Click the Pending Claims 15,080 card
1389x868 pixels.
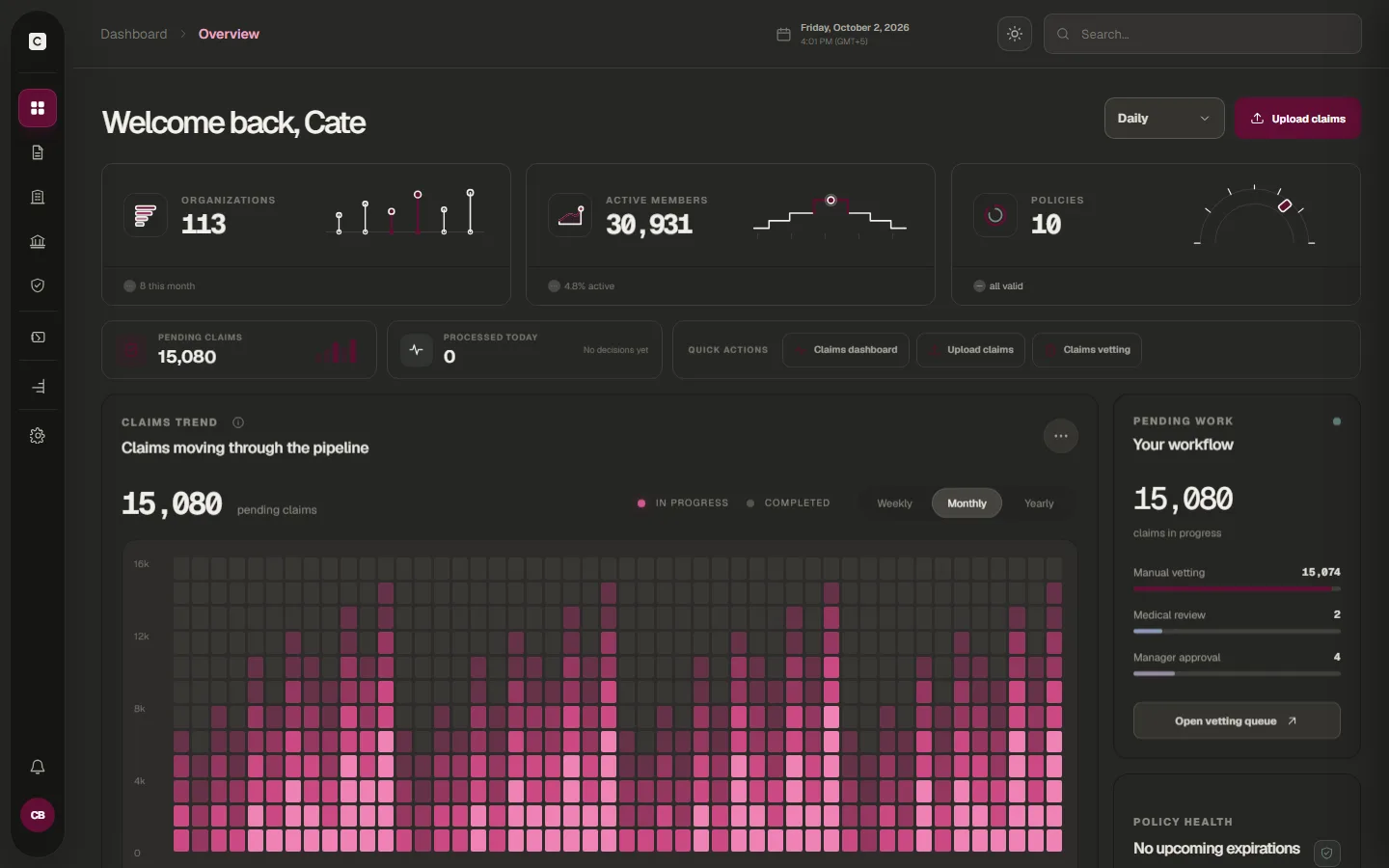pyautogui.click(x=239, y=350)
